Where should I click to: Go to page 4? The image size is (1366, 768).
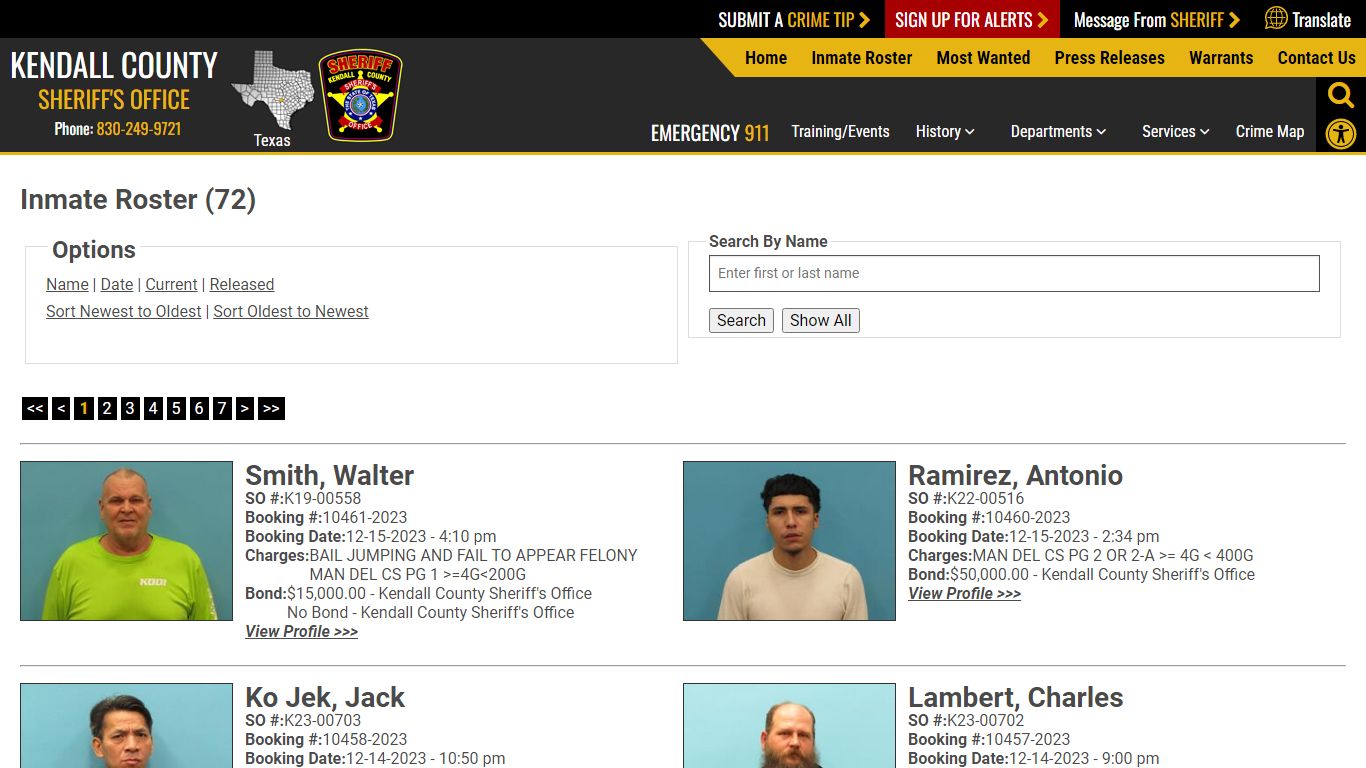[153, 408]
